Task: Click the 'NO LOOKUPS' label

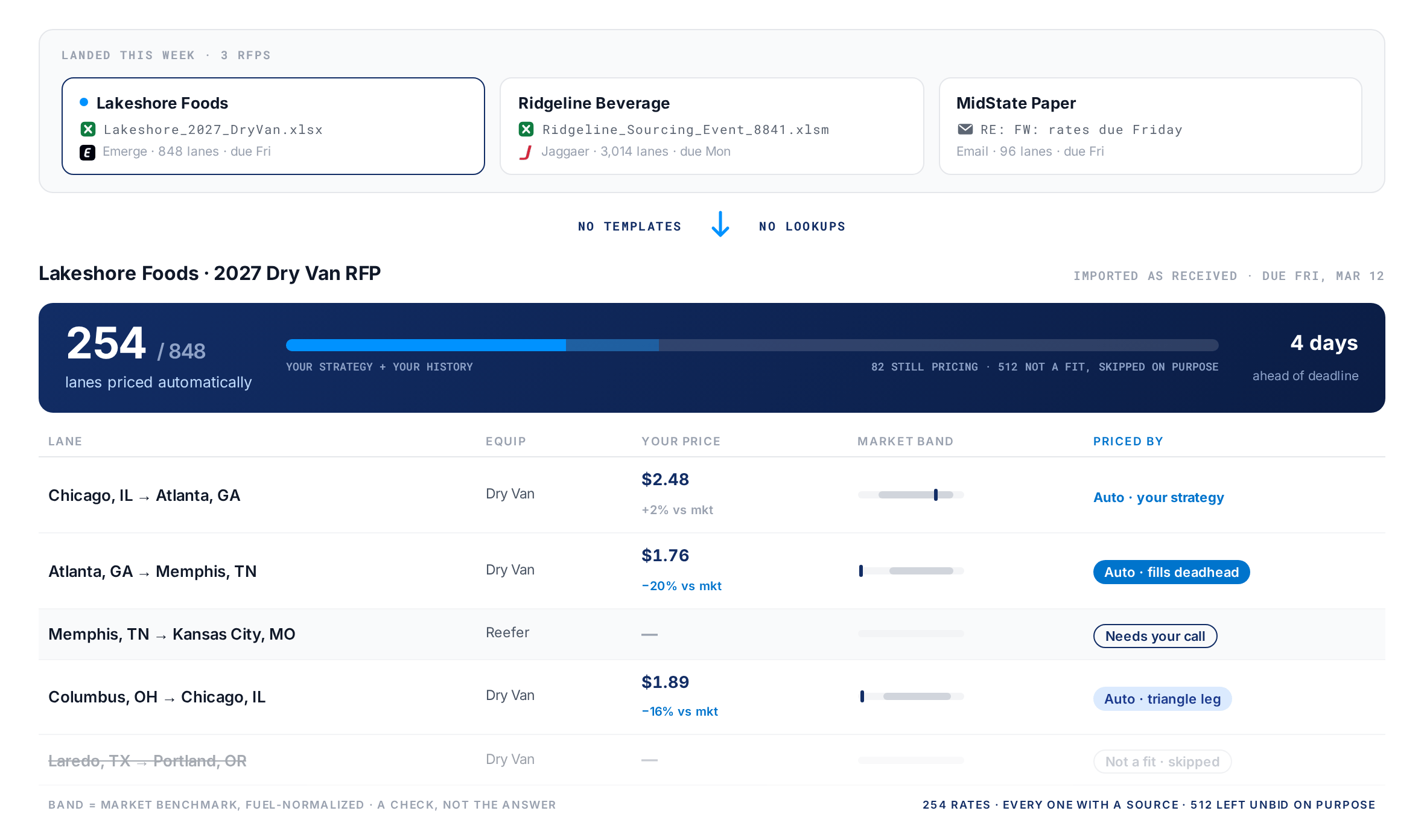Action: (x=802, y=226)
